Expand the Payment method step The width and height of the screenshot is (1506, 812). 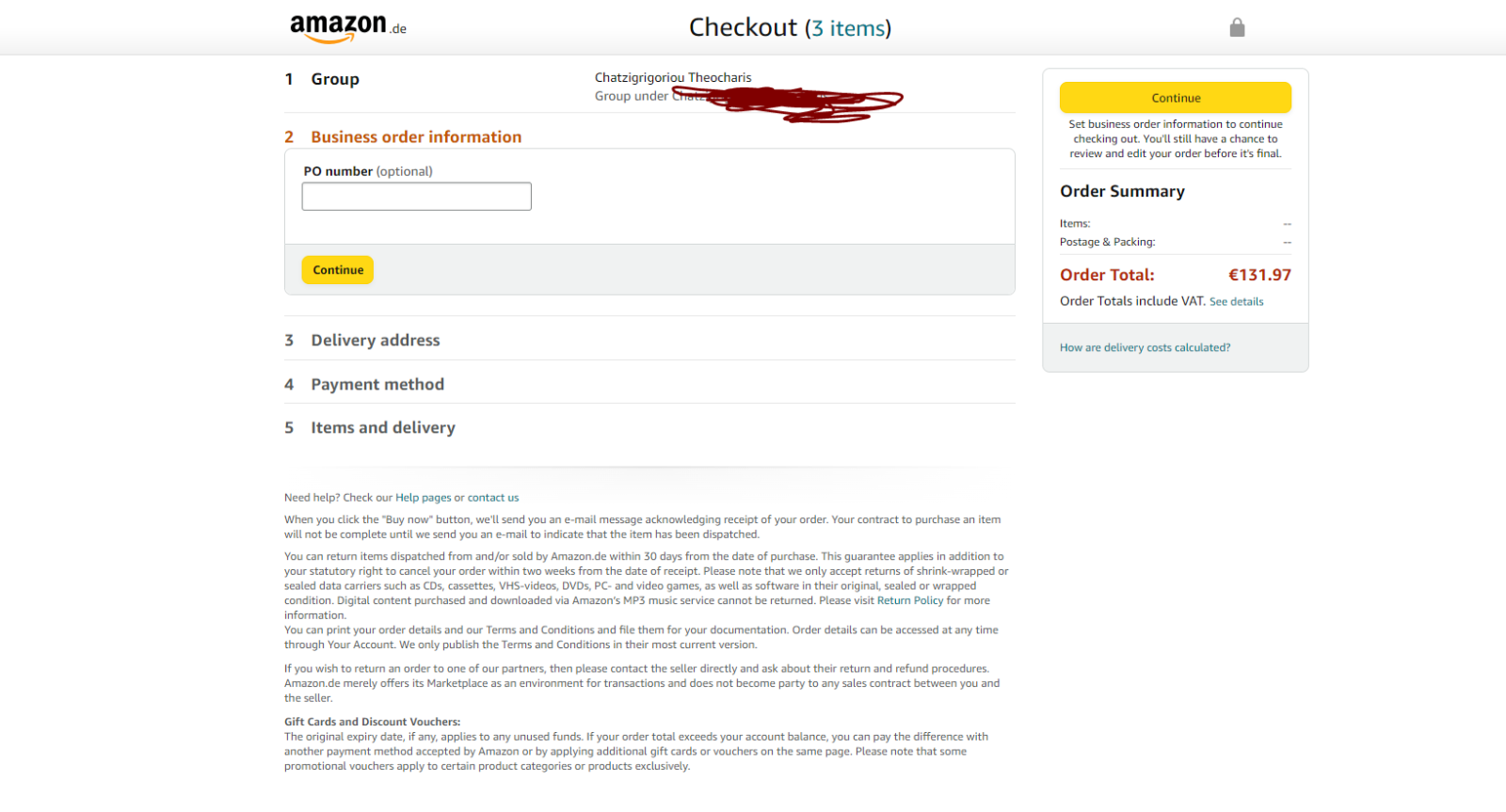[377, 385]
